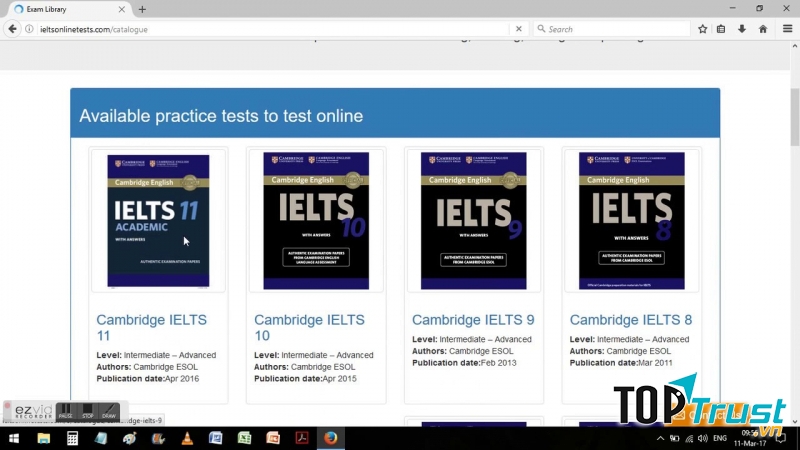Image resolution: width=800 pixels, height=450 pixels.
Task: Click the 'Publication date:Apr 2015' text
Action: click(x=305, y=379)
